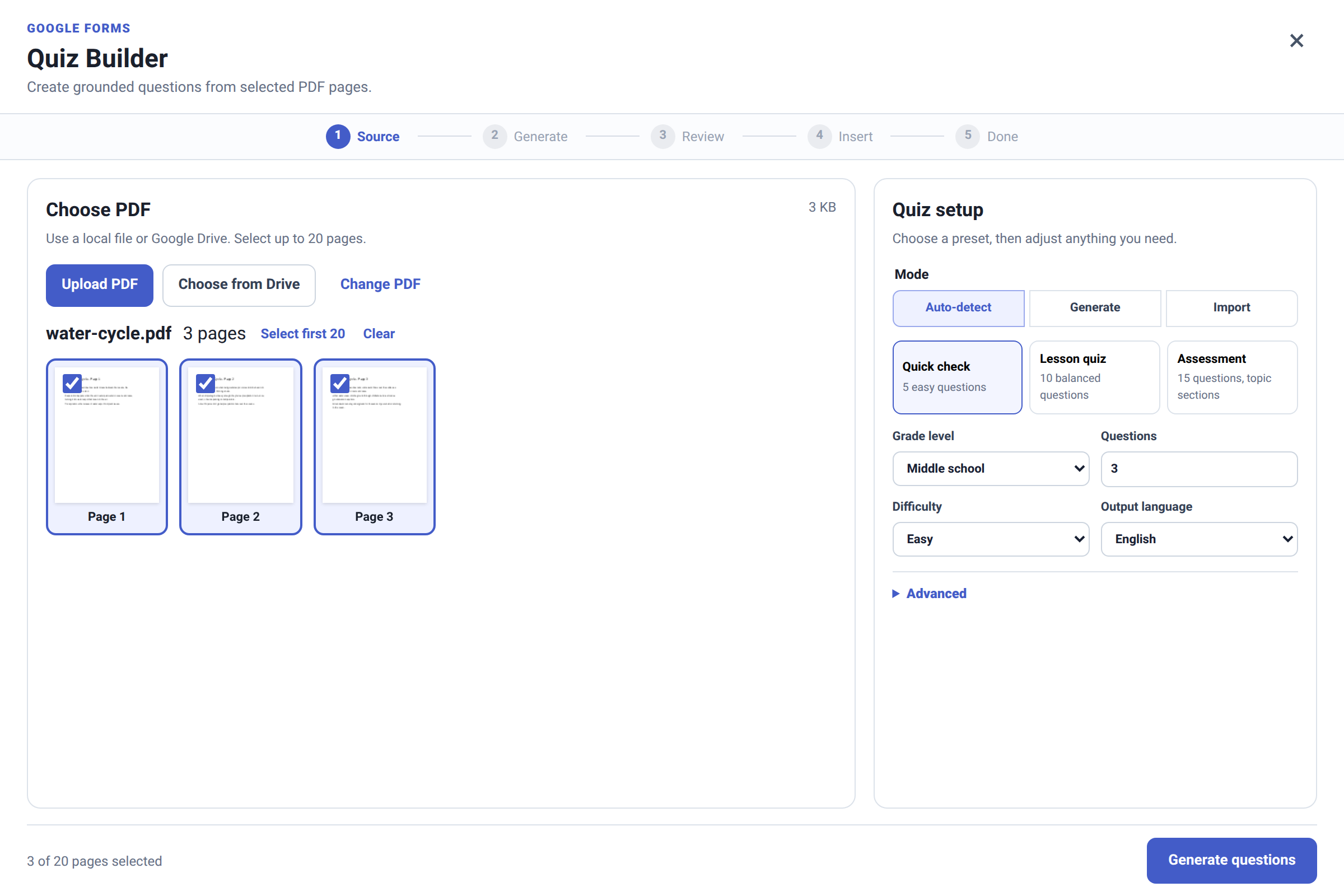Click the Change PDF link
1344x896 pixels.
click(380, 284)
